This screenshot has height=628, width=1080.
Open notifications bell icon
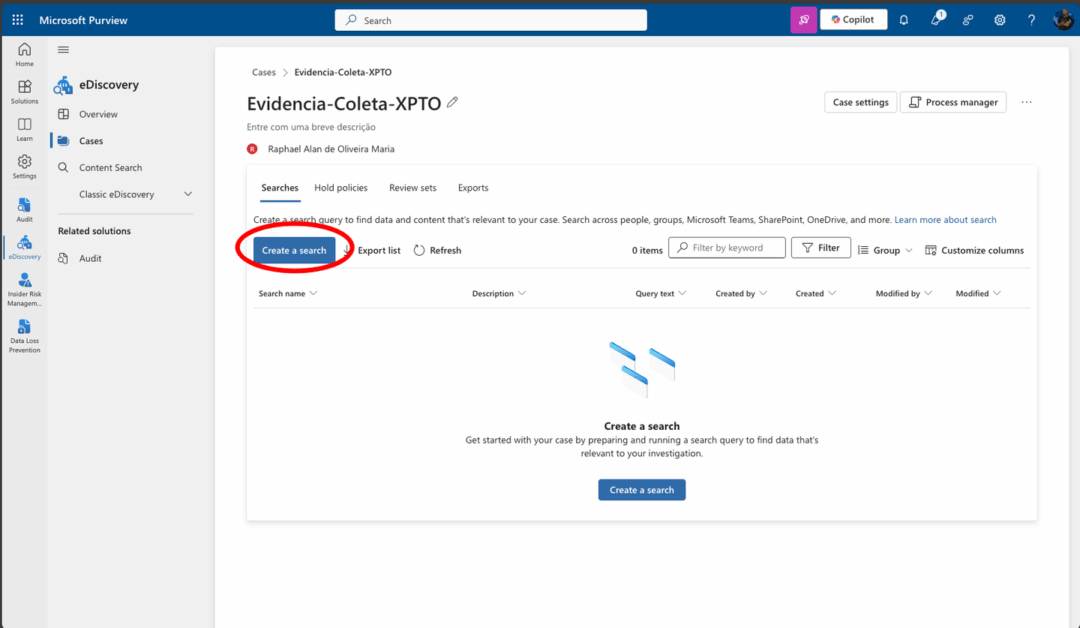[x=904, y=20]
